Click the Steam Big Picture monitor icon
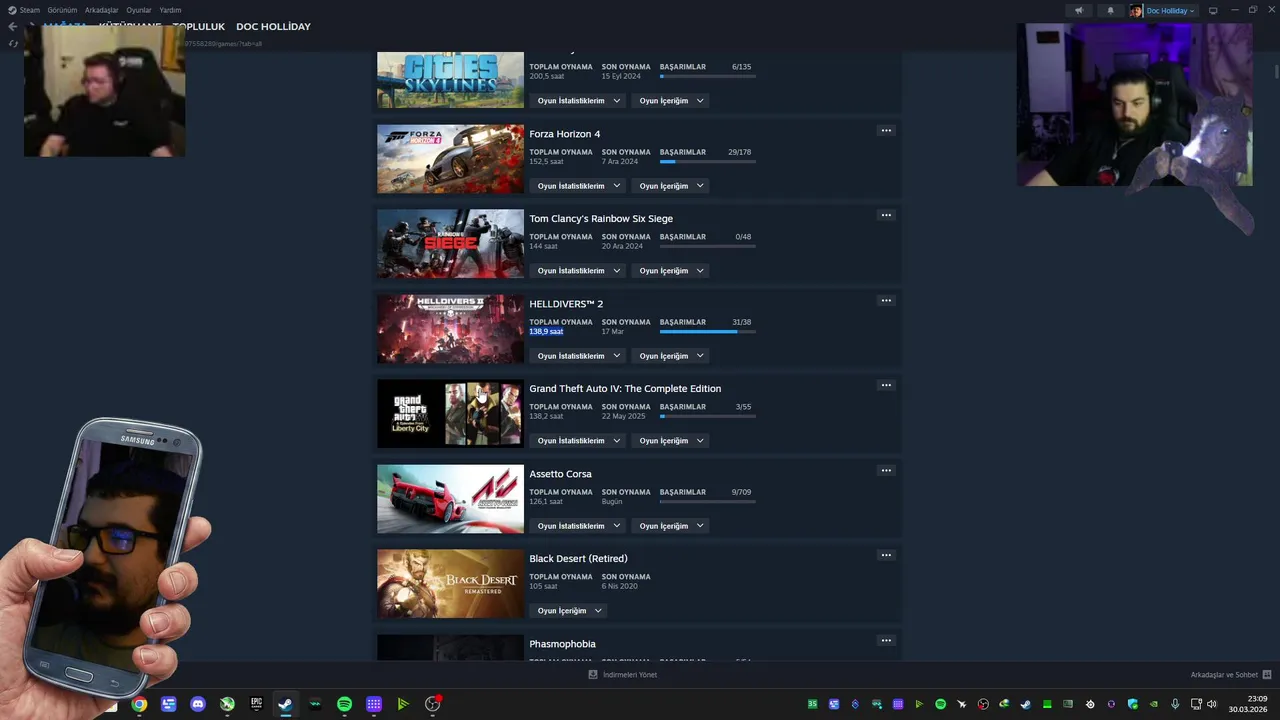This screenshot has height=720, width=1280. (x=1213, y=10)
